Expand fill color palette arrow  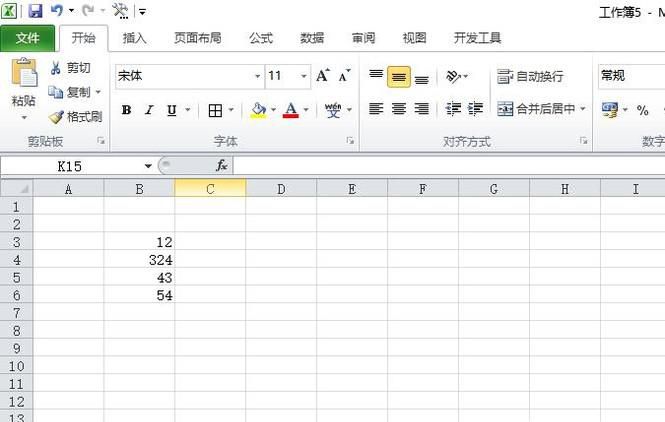[274, 110]
